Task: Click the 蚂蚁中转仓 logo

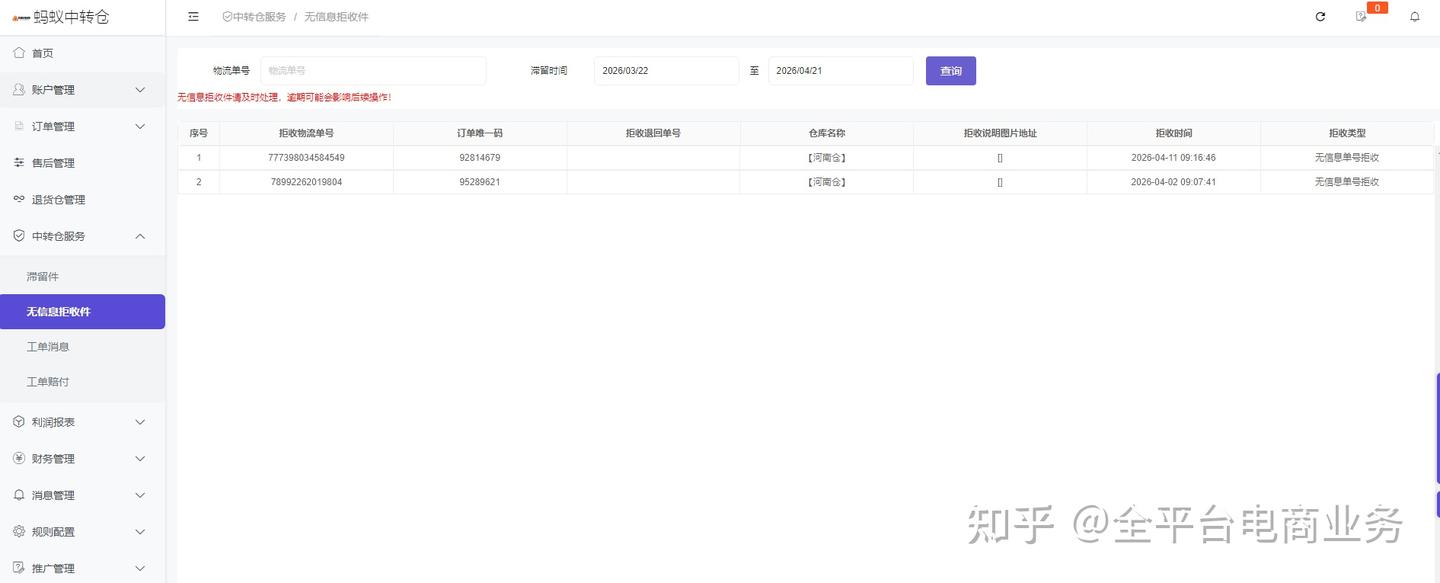Action: (61, 17)
